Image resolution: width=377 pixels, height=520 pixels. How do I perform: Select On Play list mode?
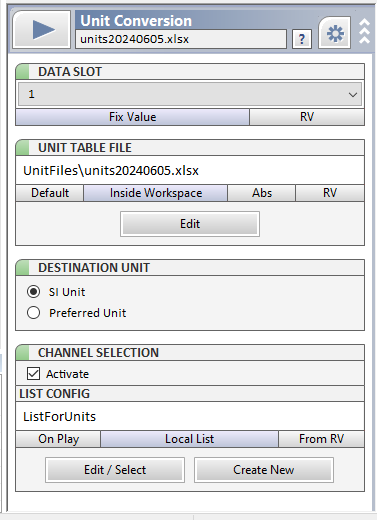tap(58, 439)
